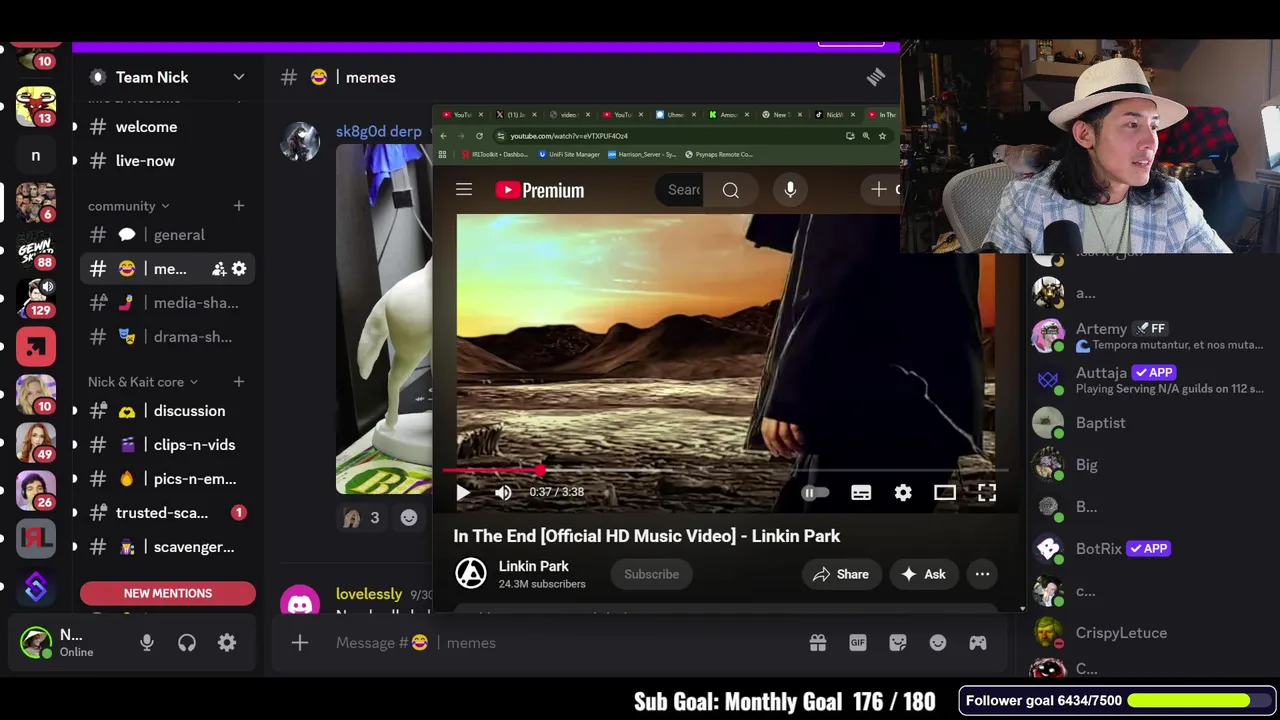Image resolution: width=1280 pixels, height=720 pixels.
Task: Type in the memes message box
Action: point(560,643)
